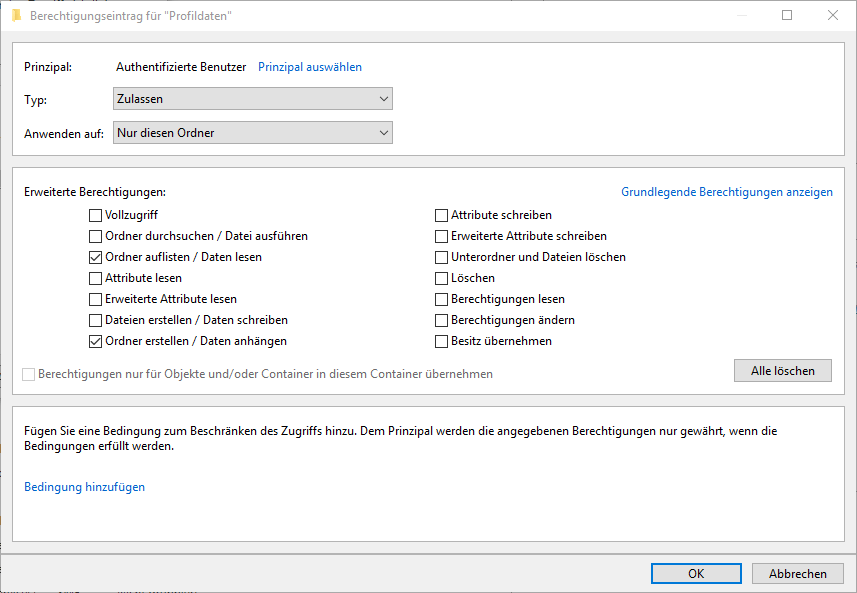
Task: Open Grundlegende Berechtigungen anzeigen link
Action: (x=726, y=192)
